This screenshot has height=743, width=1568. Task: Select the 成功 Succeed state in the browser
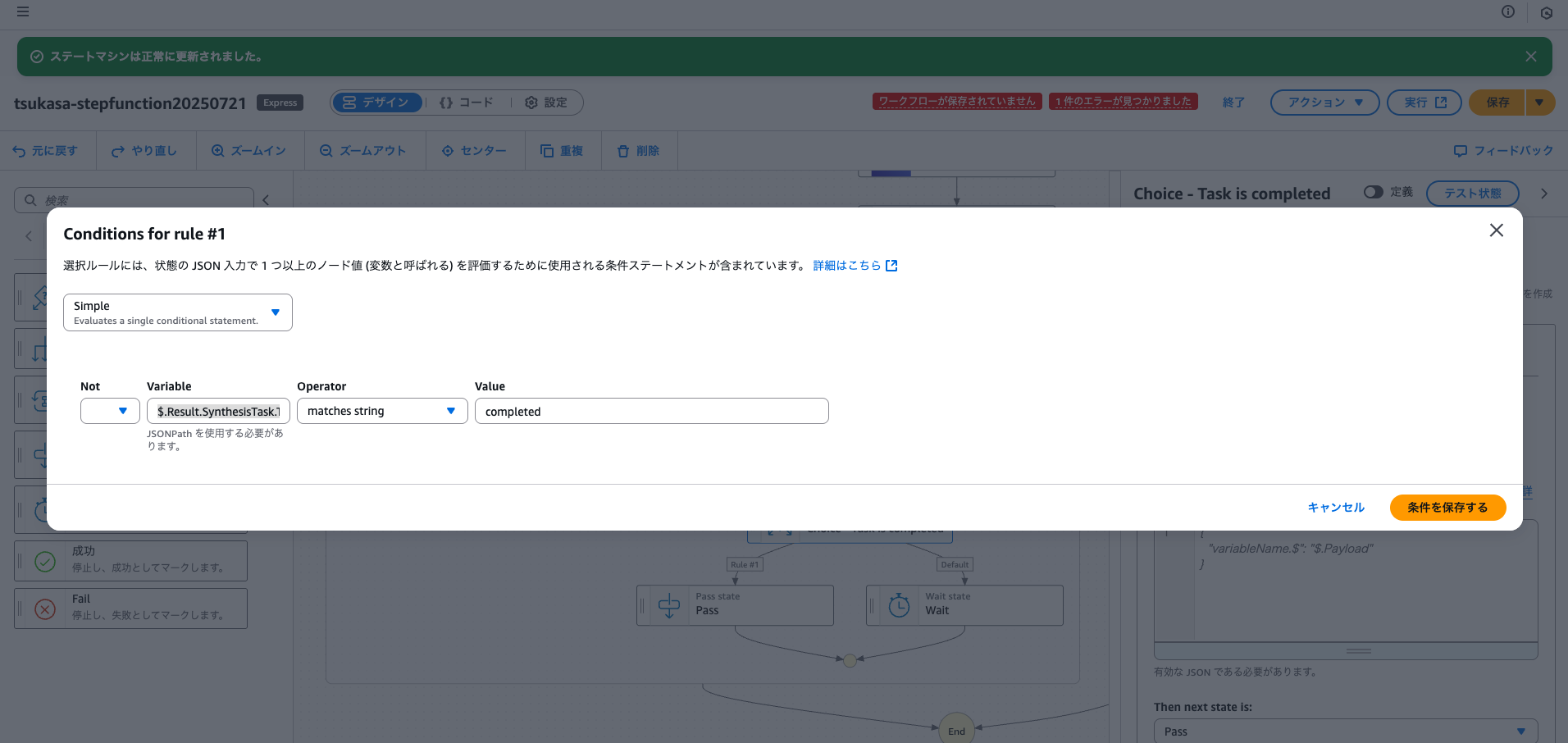(130, 561)
